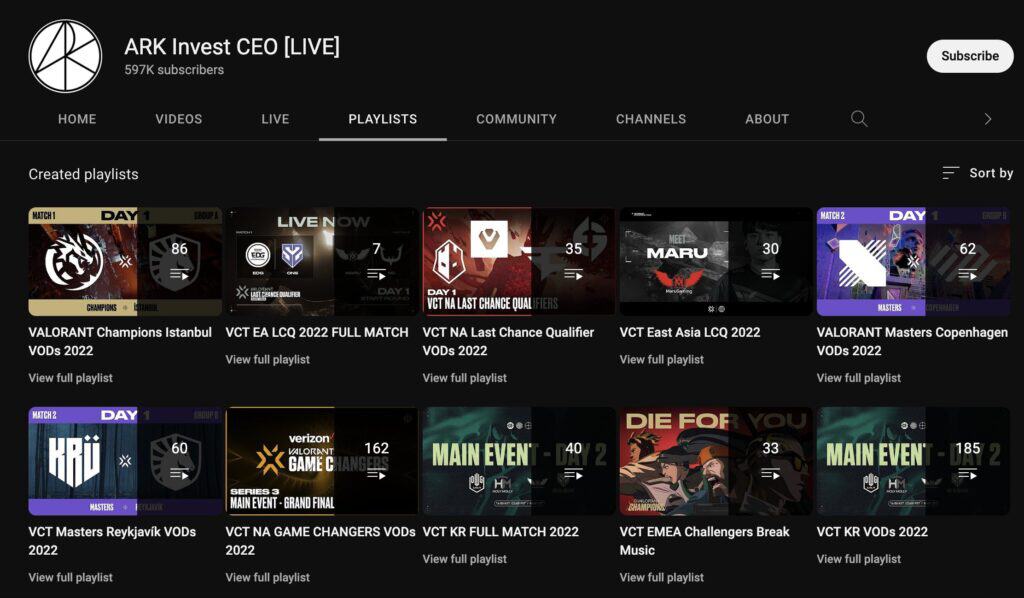Screen dimensions: 1024x598
Task: Open VCT EA LCQ 2022 FULL MATCH title
Action: pos(317,332)
